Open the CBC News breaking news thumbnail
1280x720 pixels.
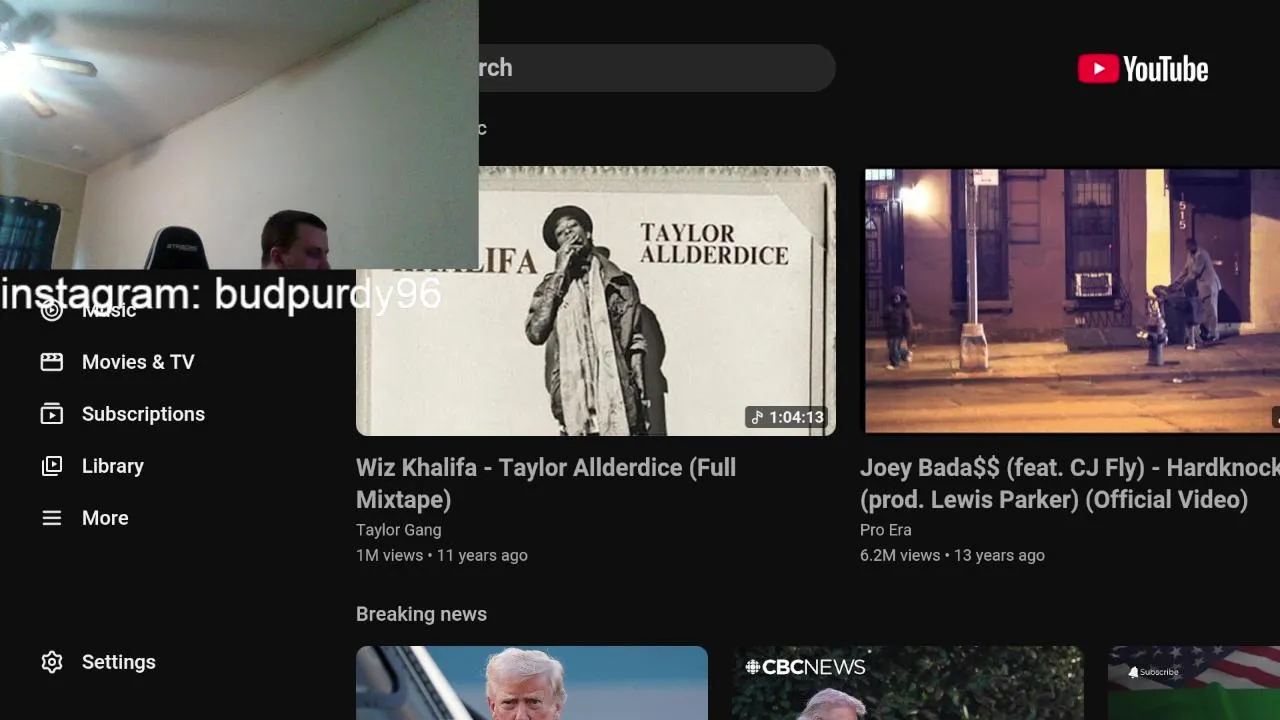[908, 683]
